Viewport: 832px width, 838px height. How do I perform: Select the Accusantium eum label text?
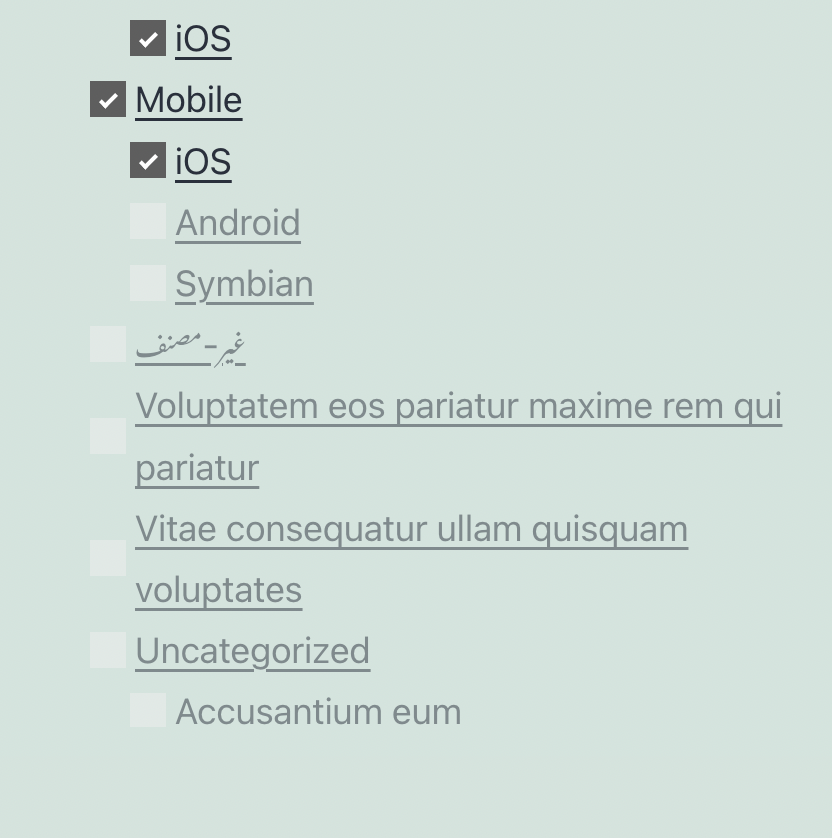coord(319,710)
